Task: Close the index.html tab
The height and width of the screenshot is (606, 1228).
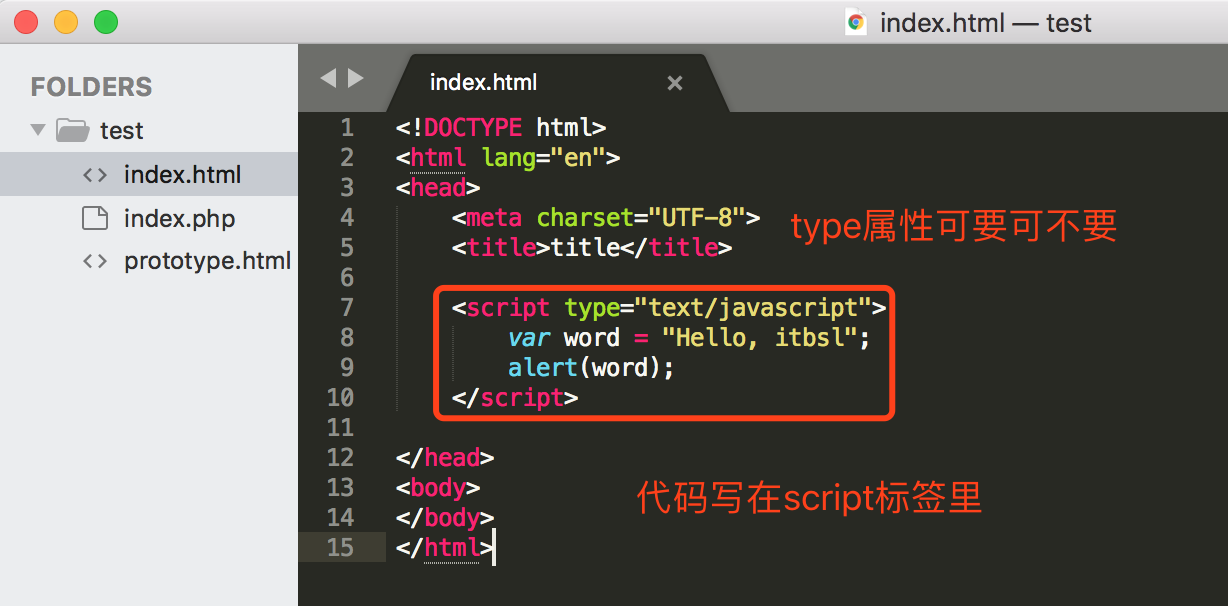Action: (x=675, y=83)
